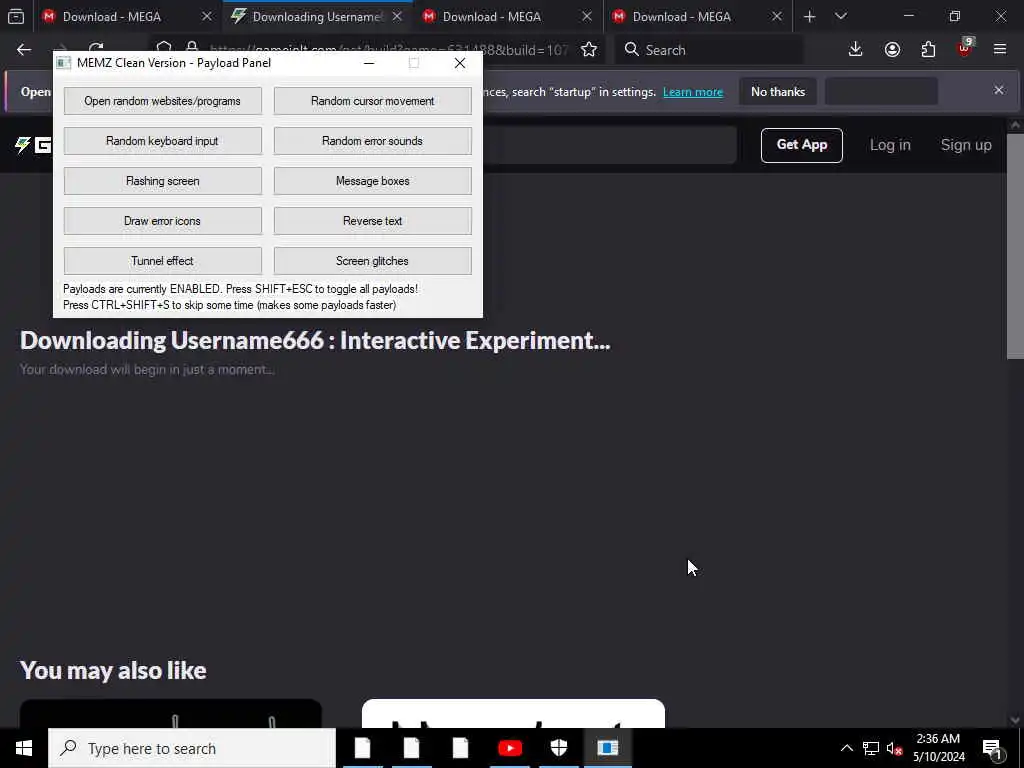Expand the list all tabs dropdown
The height and width of the screenshot is (768, 1024).
coord(840,17)
